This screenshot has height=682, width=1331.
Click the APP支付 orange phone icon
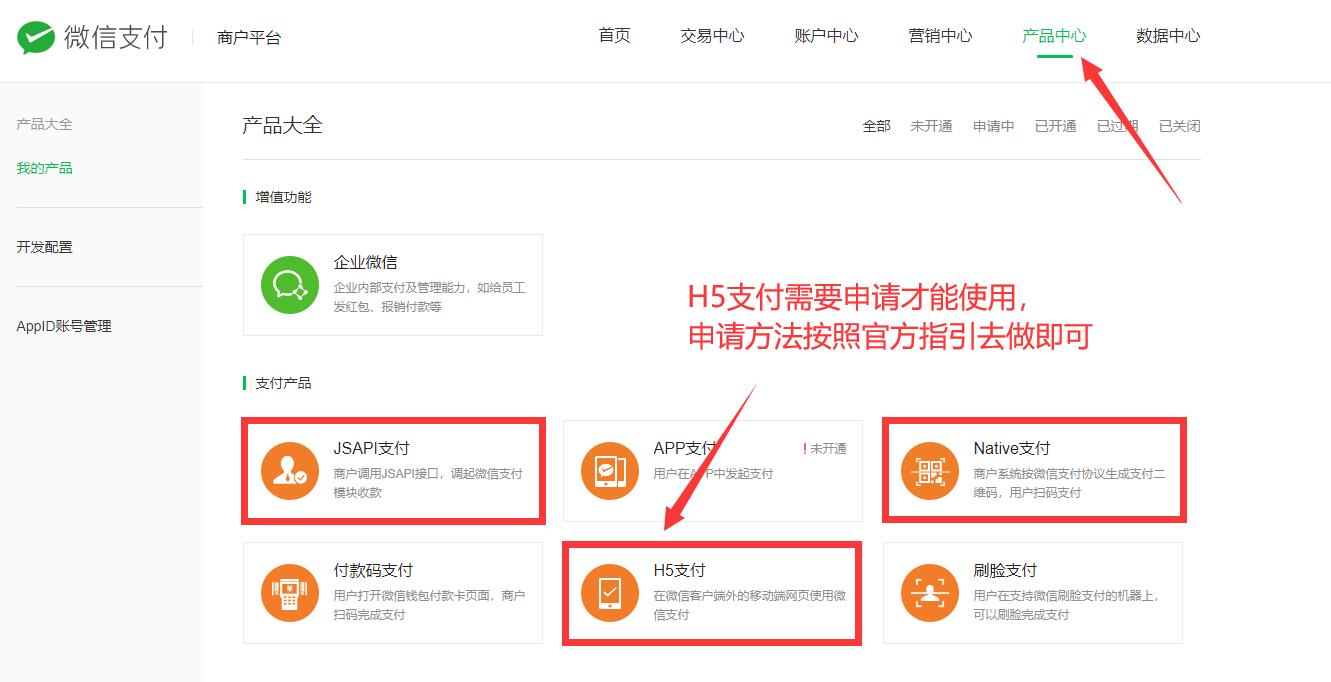(610, 471)
